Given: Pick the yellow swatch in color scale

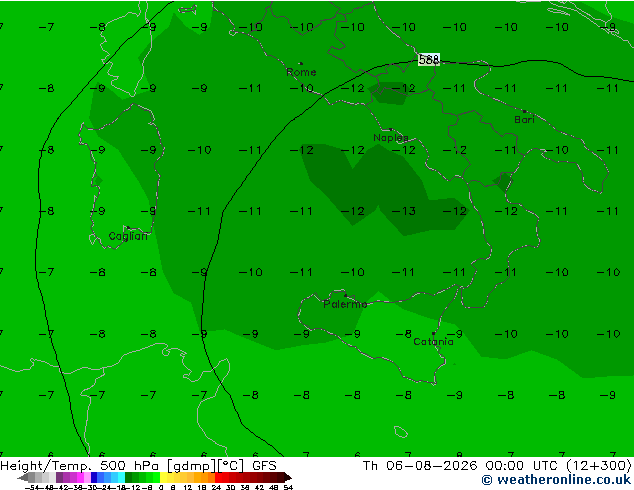Looking at the screenshot, I should pos(163,477).
